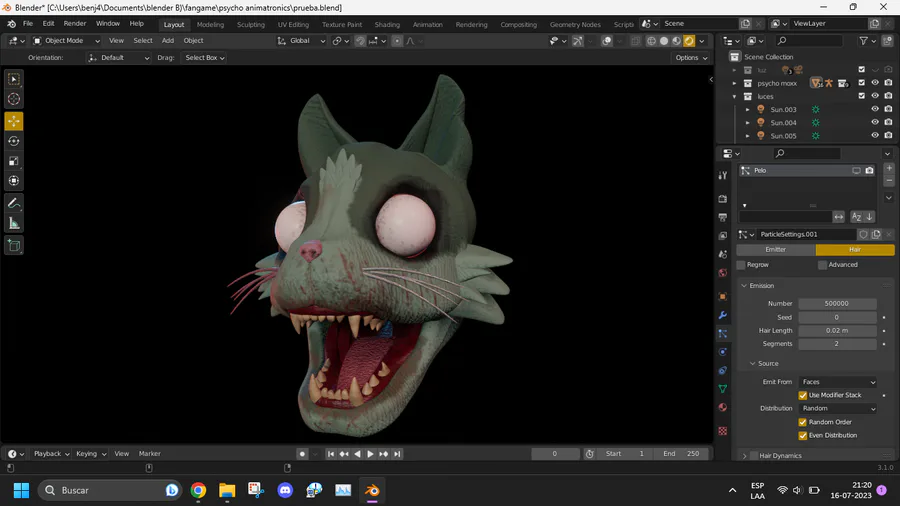The image size is (900, 506).
Task: Select the Rotate tool
Action: (14, 141)
